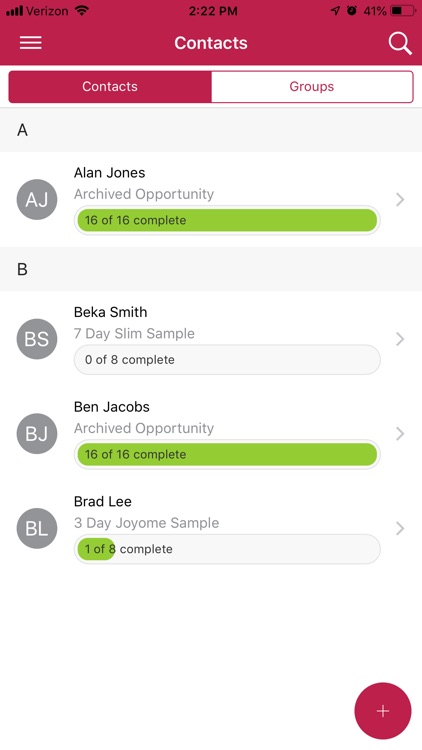The width and height of the screenshot is (422, 750).
Task: Tap the BL avatar circle
Action: pyautogui.click(x=37, y=529)
